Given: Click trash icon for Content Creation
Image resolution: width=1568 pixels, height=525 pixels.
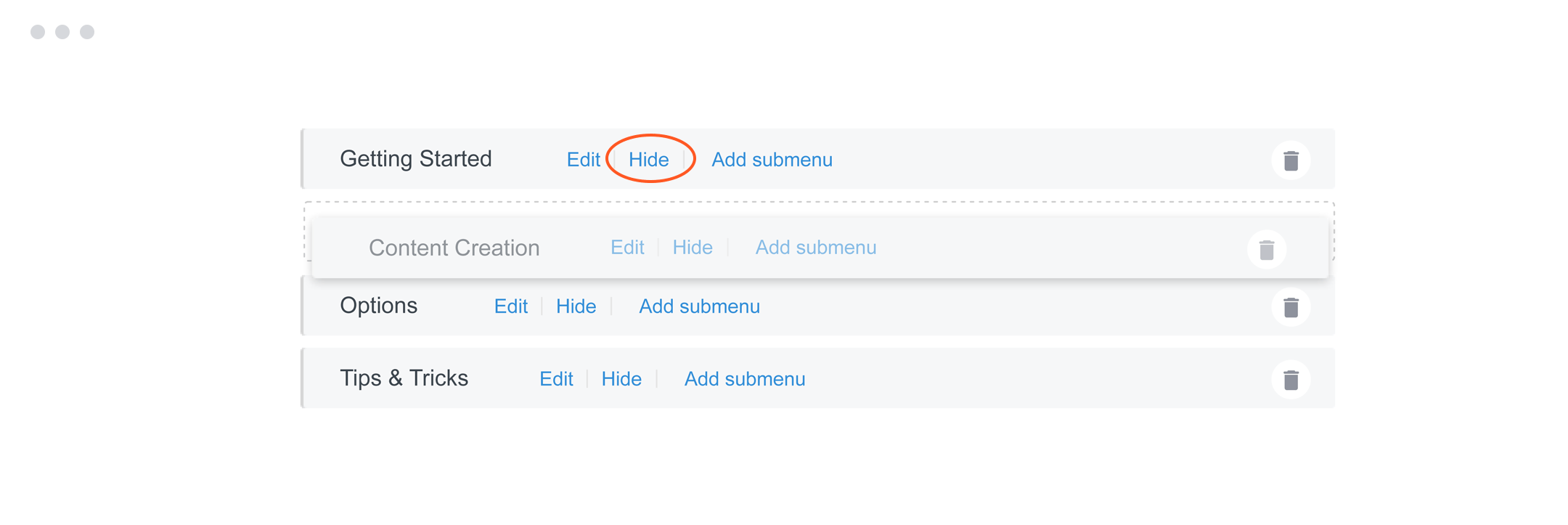Looking at the screenshot, I should click(1266, 250).
